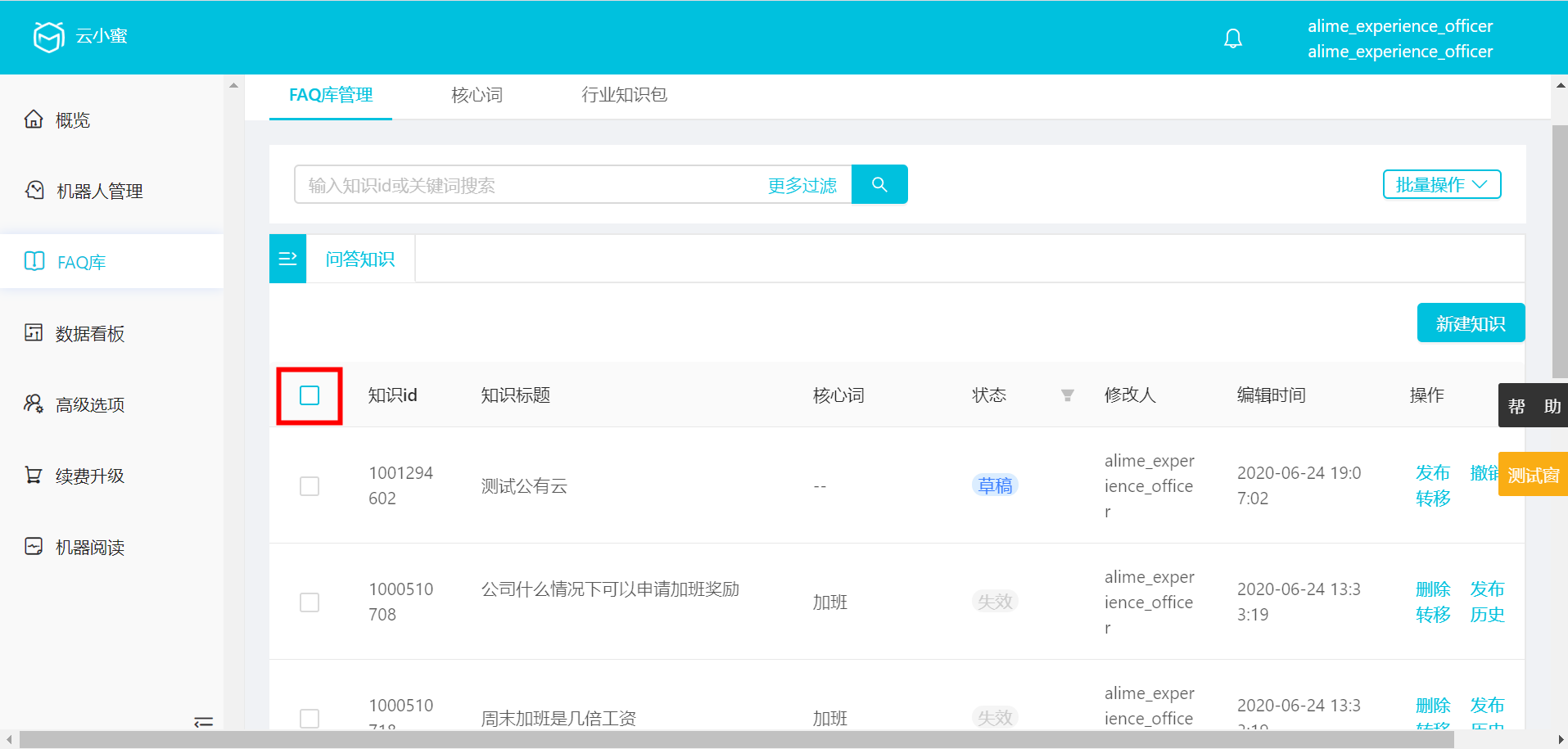Open the 帮助 help panel

pyautogui.click(x=1533, y=405)
